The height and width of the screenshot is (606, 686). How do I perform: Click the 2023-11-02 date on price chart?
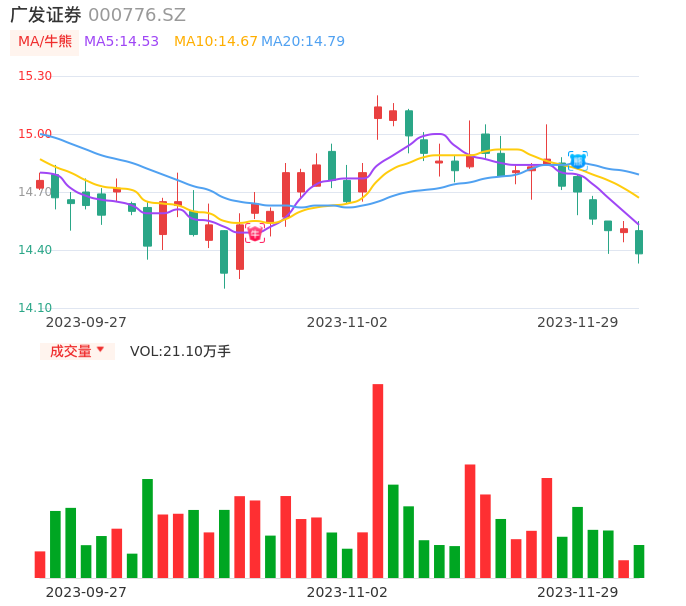tap(347, 322)
